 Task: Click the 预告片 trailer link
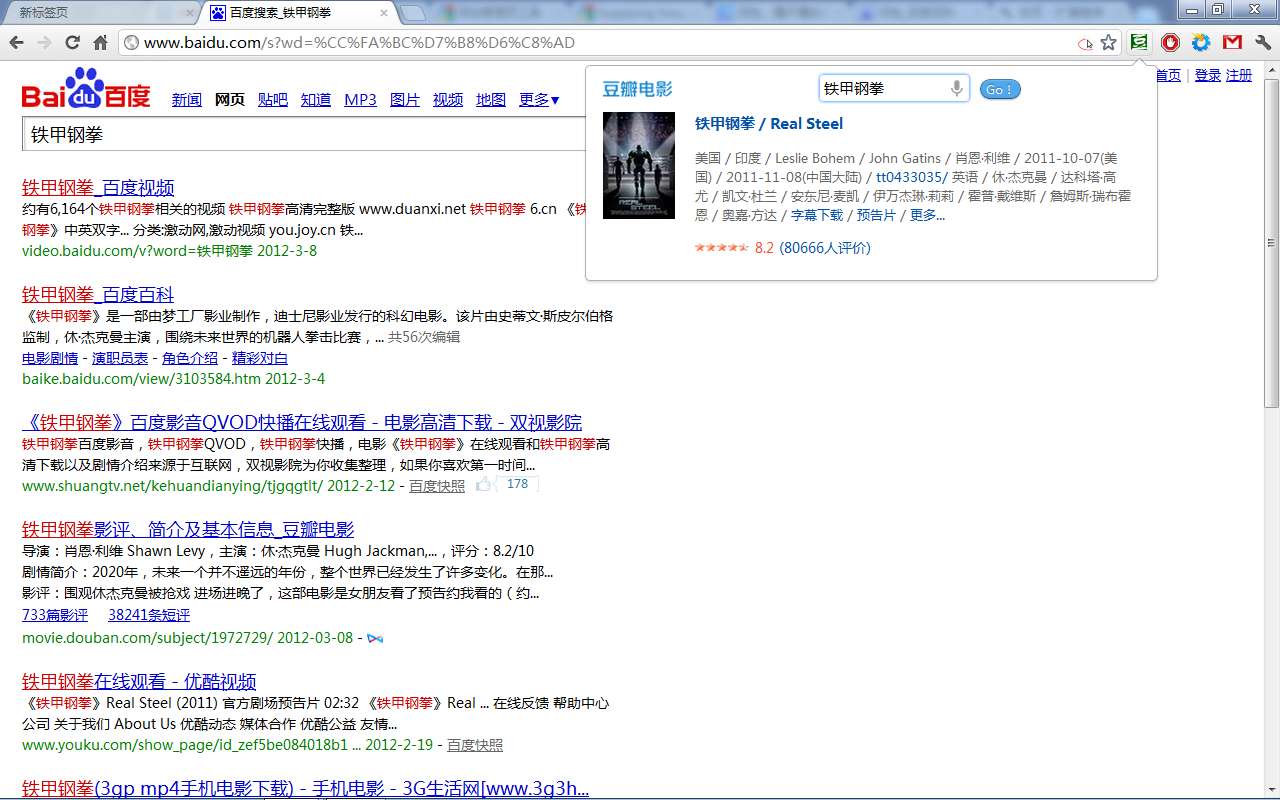click(x=876, y=215)
